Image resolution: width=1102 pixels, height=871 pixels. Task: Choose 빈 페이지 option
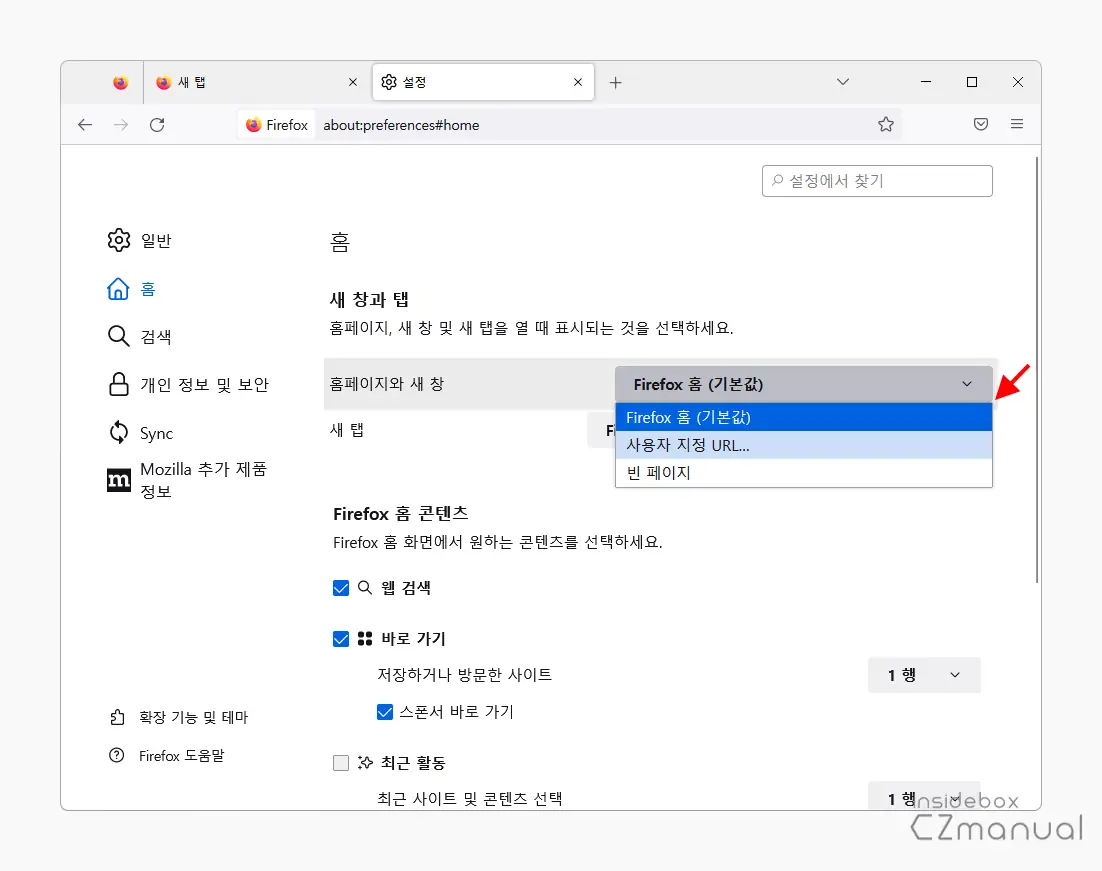pyautogui.click(x=803, y=472)
